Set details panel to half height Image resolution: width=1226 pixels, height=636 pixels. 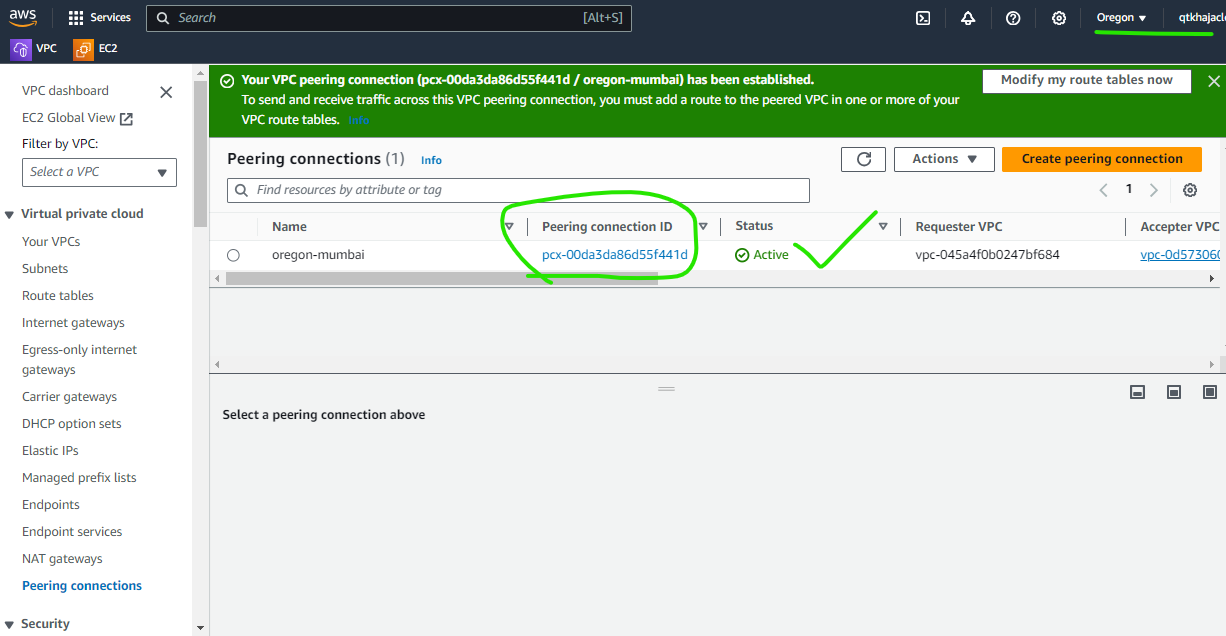pyautogui.click(x=1174, y=392)
